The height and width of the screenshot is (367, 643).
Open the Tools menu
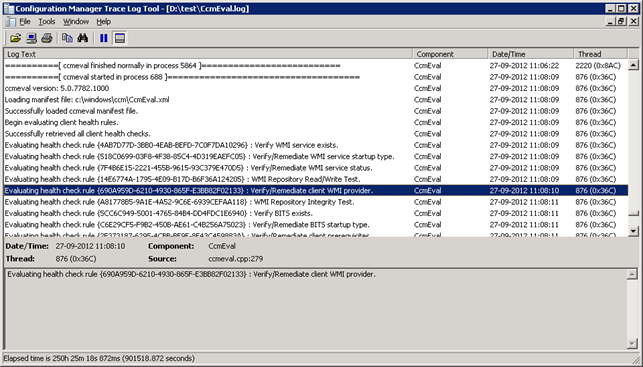point(47,22)
